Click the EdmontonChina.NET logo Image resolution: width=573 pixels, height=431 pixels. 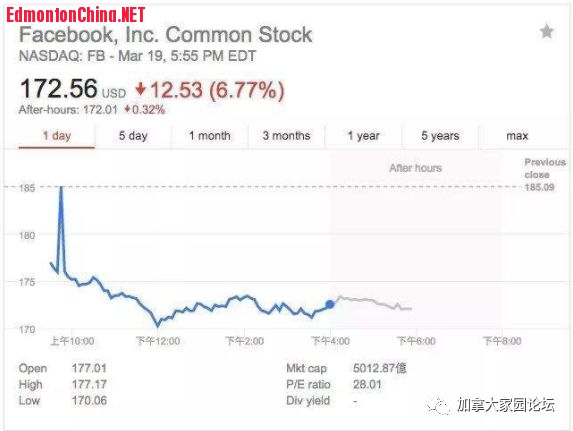(76, 15)
